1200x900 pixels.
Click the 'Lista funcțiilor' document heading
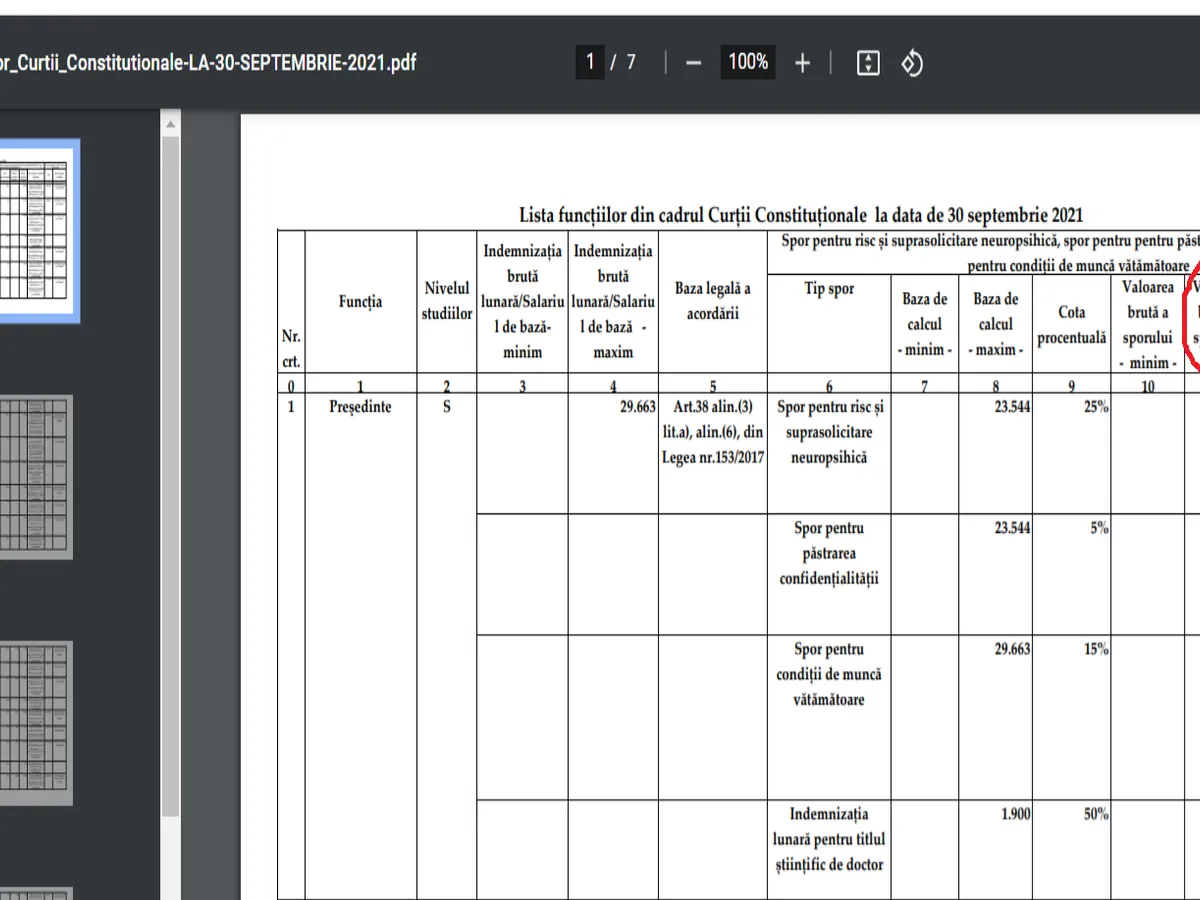(800, 215)
